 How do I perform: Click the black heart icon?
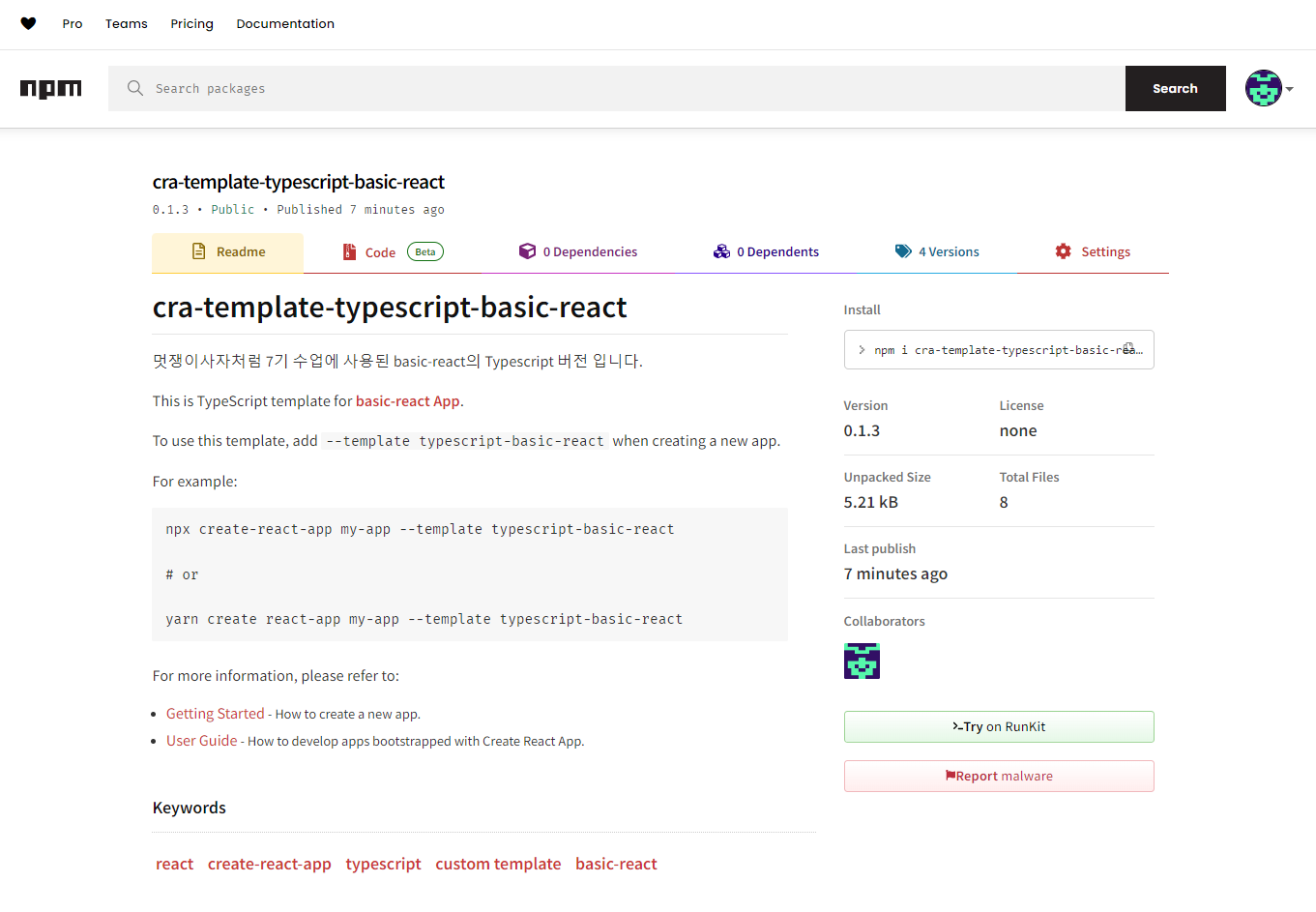click(x=28, y=23)
